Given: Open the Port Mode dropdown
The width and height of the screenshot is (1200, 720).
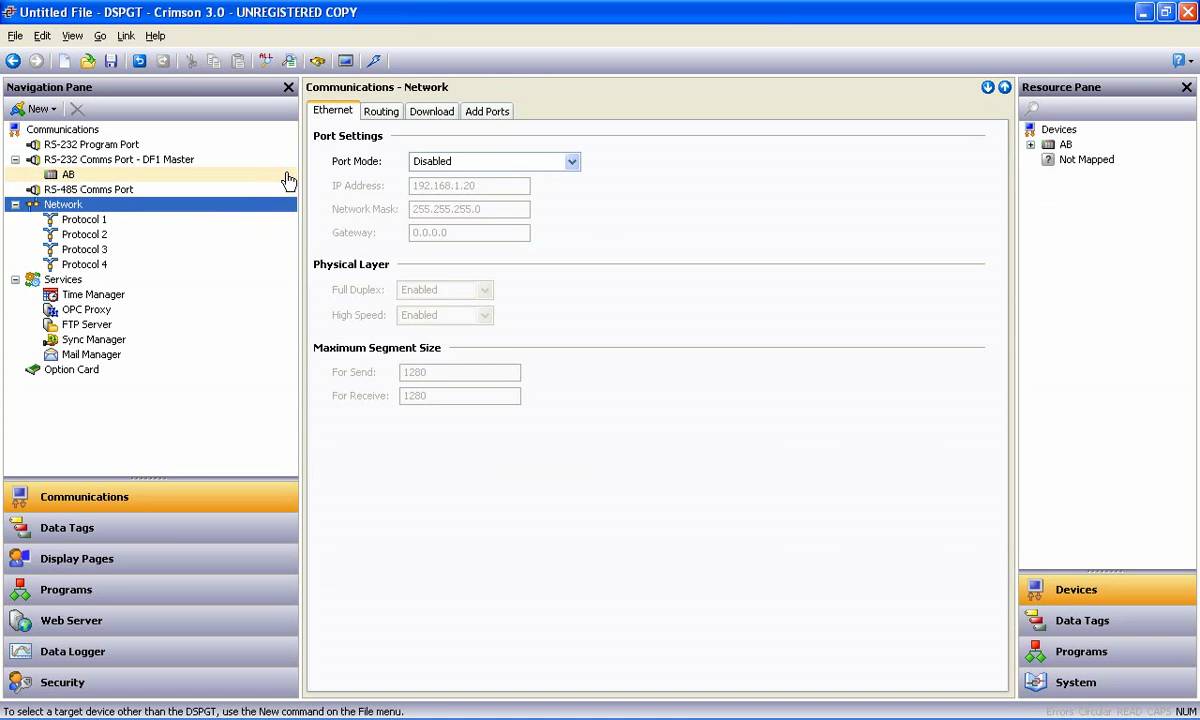Looking at the screenshot, I should click(x=572, y=161).
